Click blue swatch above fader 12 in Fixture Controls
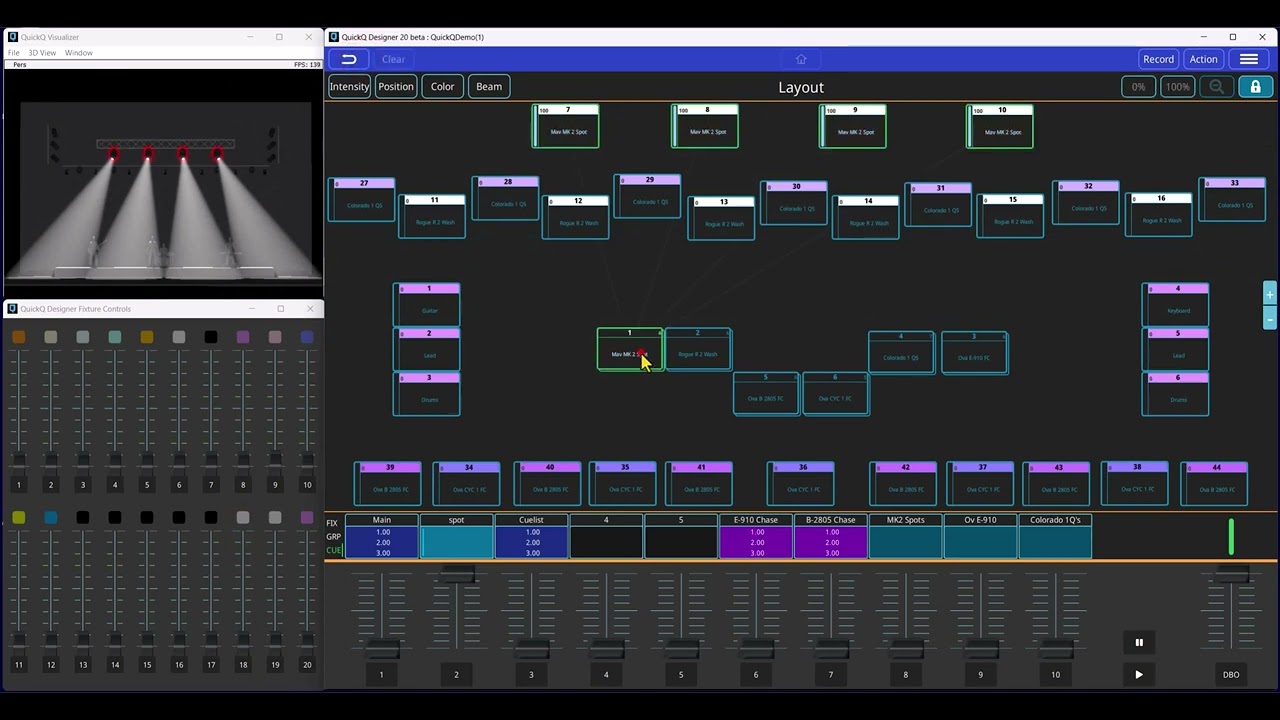Screen dimensions: 1280x720 51,518
